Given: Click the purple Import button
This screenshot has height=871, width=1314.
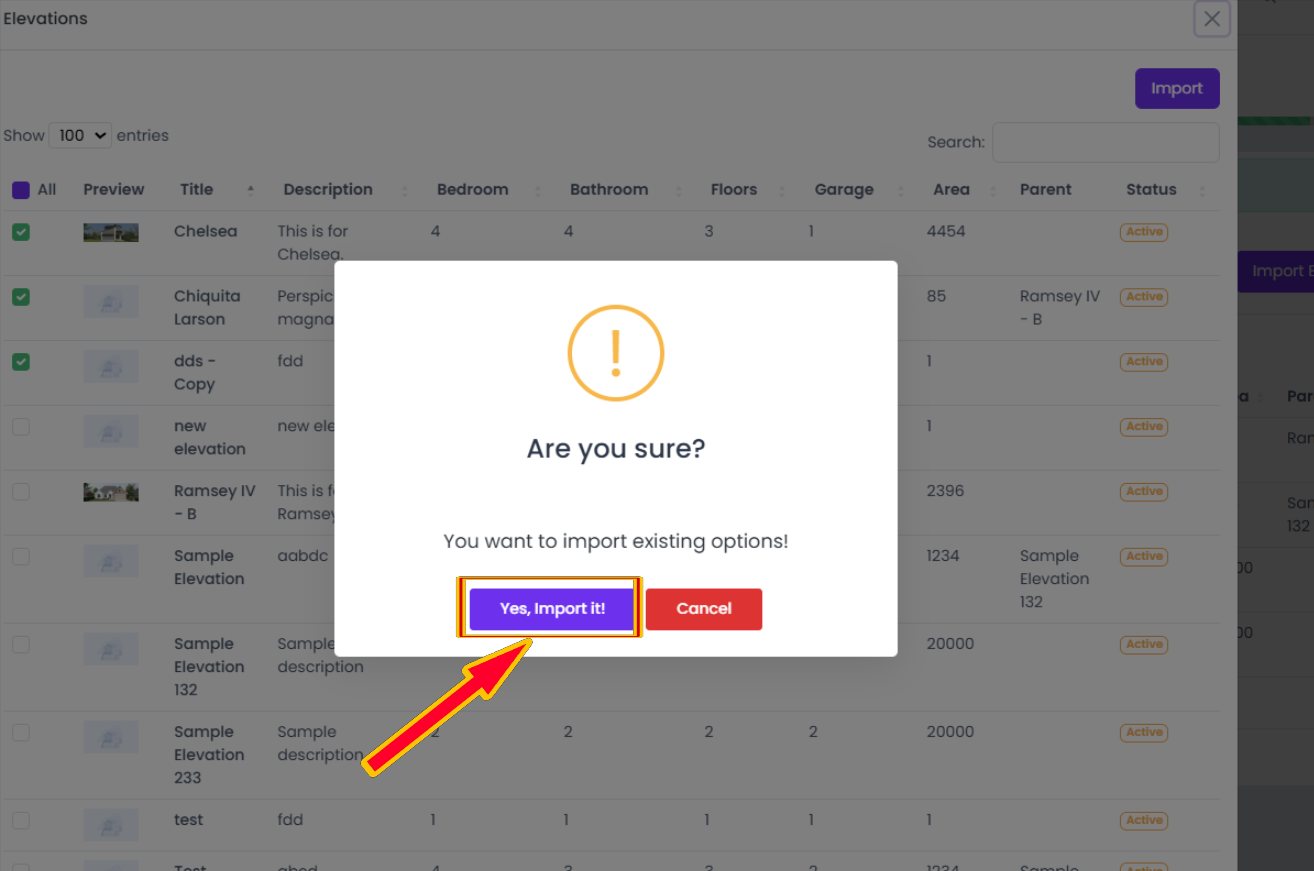Looking at the screenshot, I should [x=1177, y=88].
